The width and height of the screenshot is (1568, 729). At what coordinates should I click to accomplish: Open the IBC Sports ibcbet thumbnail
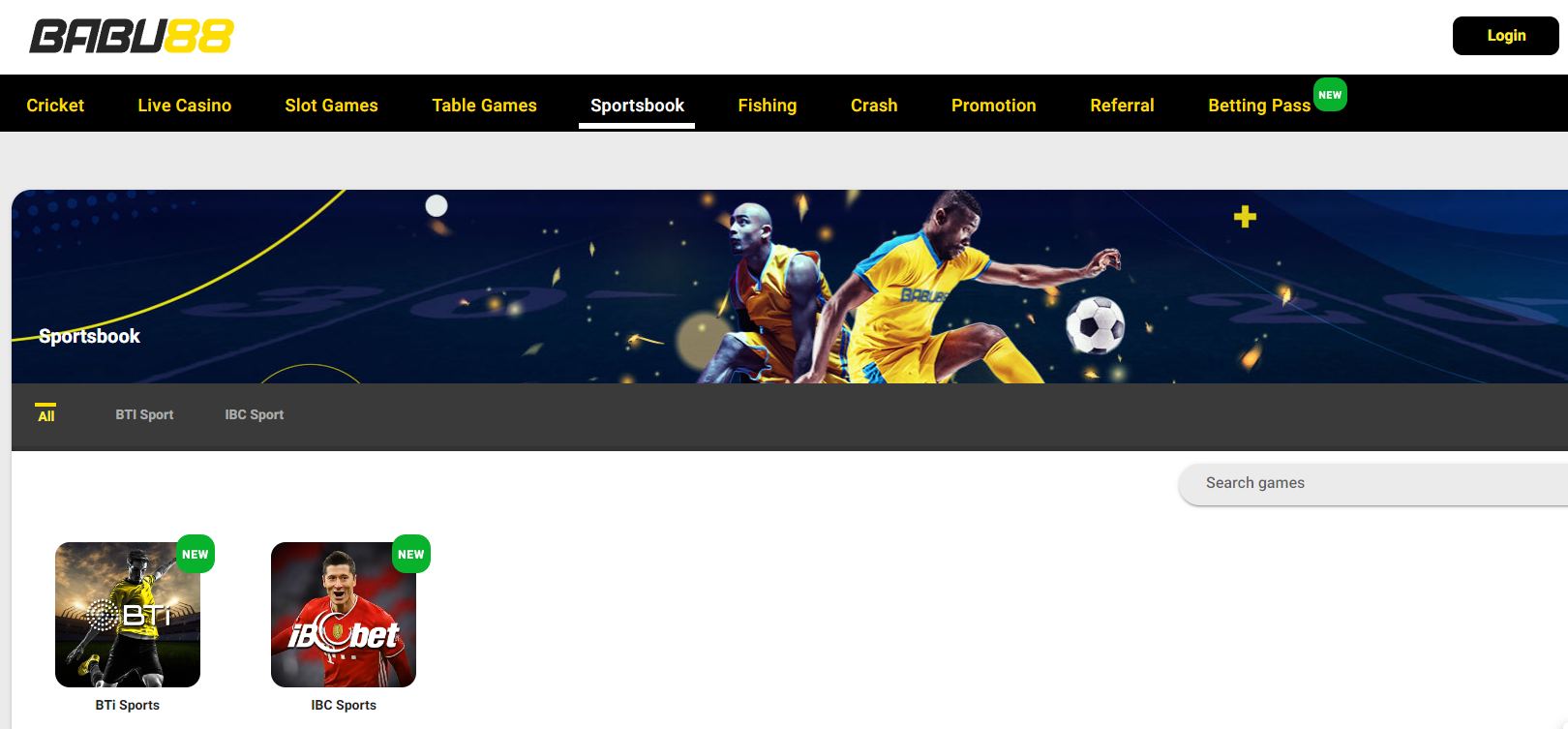(x=344, y=615)
